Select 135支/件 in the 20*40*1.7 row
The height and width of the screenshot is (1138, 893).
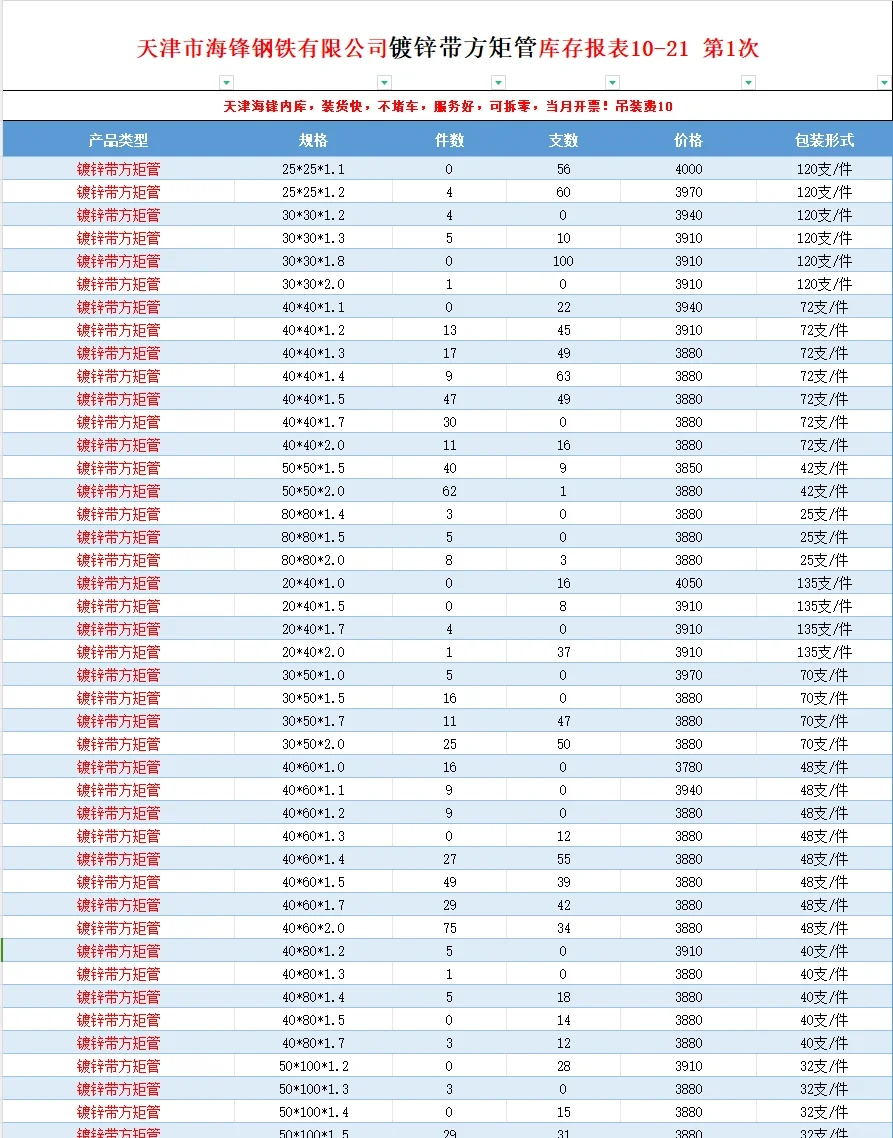824,629
